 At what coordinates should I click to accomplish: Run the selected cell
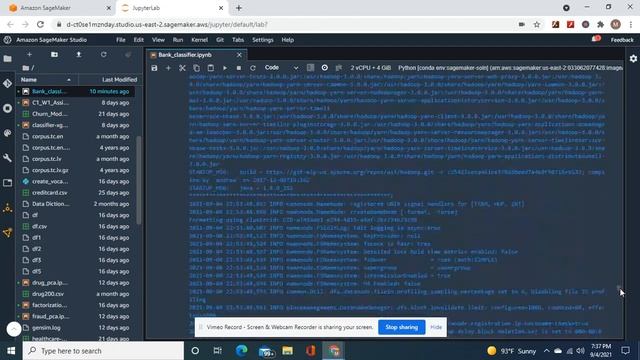(224, 68)
